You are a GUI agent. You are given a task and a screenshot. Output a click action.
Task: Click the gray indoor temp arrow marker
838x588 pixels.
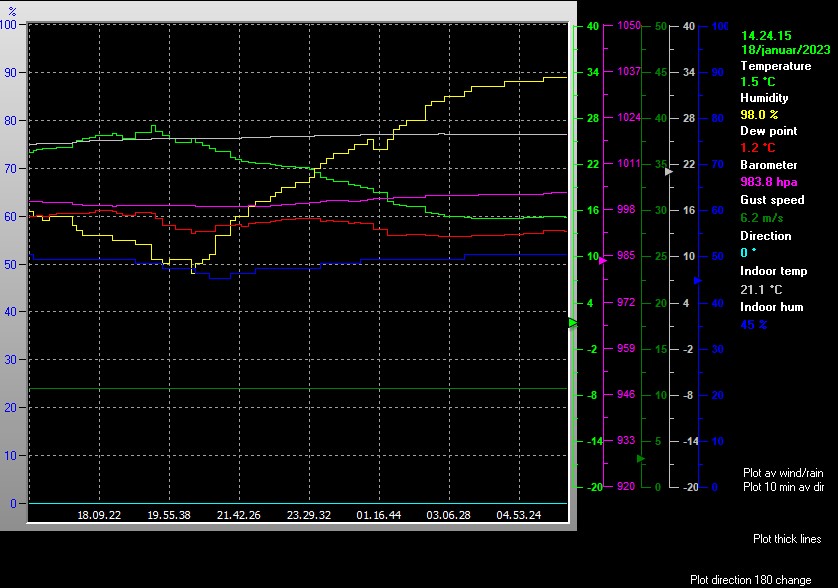(670, 171)
